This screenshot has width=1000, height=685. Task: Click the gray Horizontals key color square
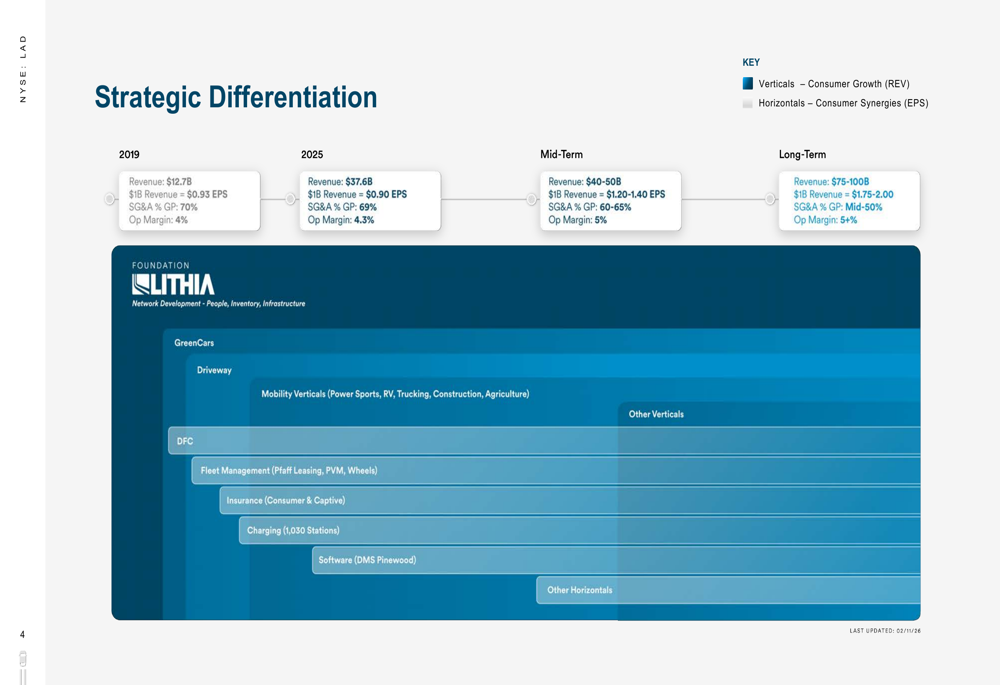click(x=747, y=103)
